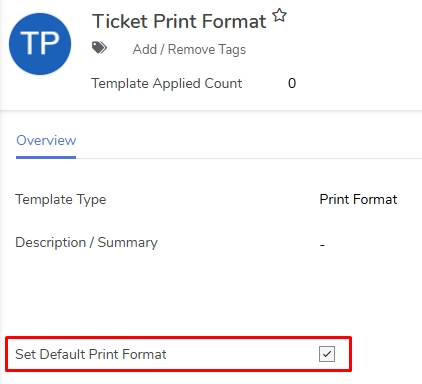Open Add / Remove Tags
The width and height of the screenshot is (422, 384).
point(189,50)
